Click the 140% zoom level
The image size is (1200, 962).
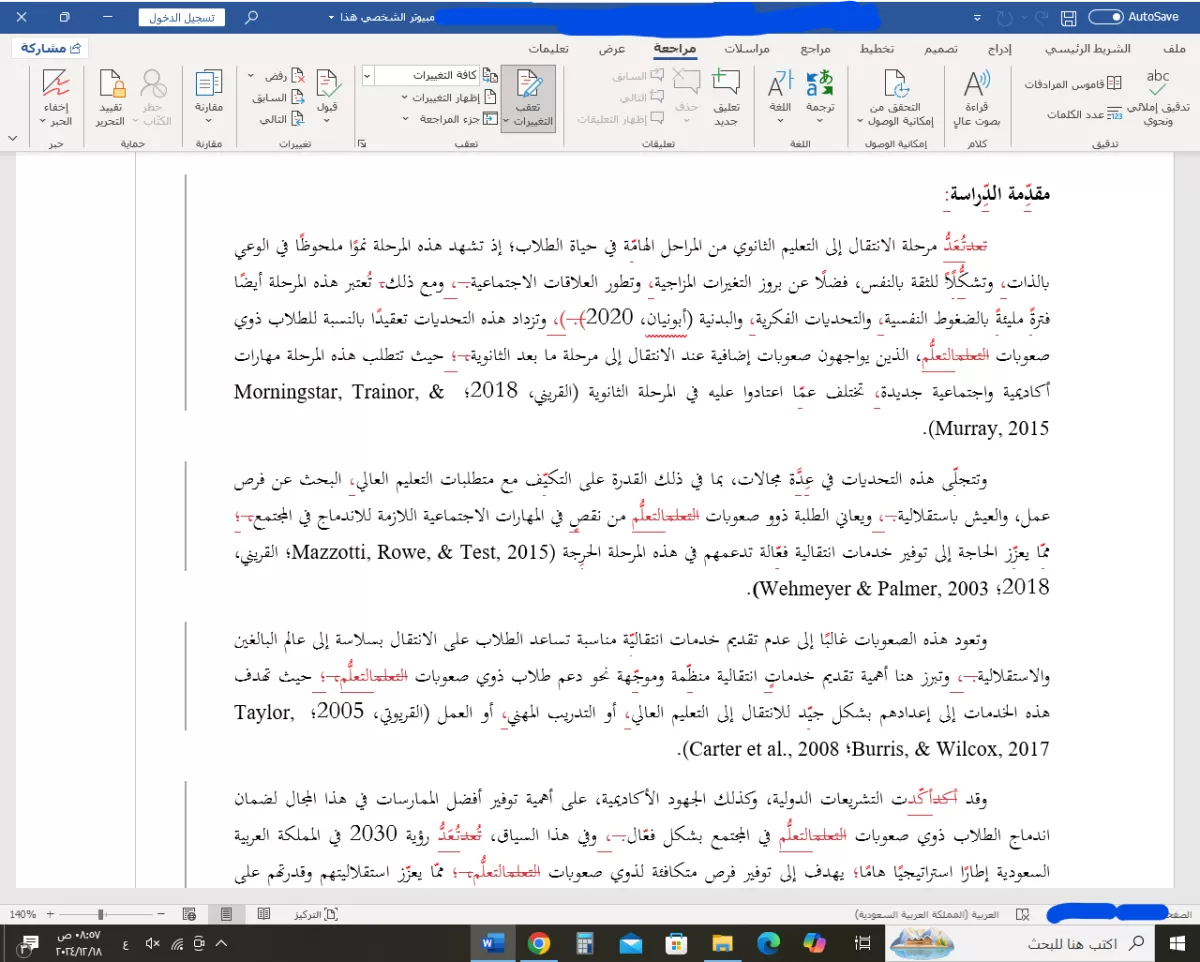point(21,914)
